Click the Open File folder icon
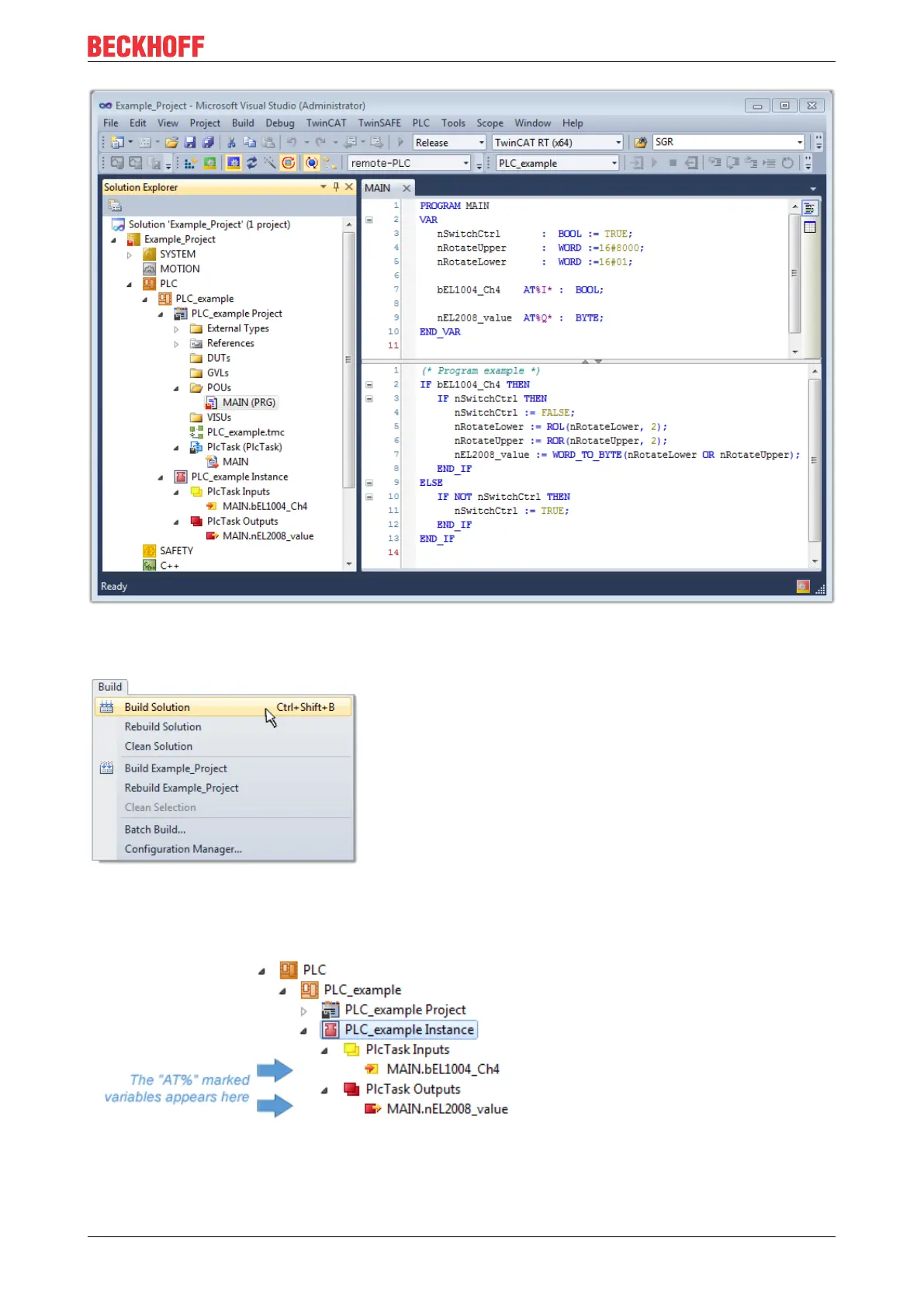Screen dimensions: 924x1307 [171, 142]
